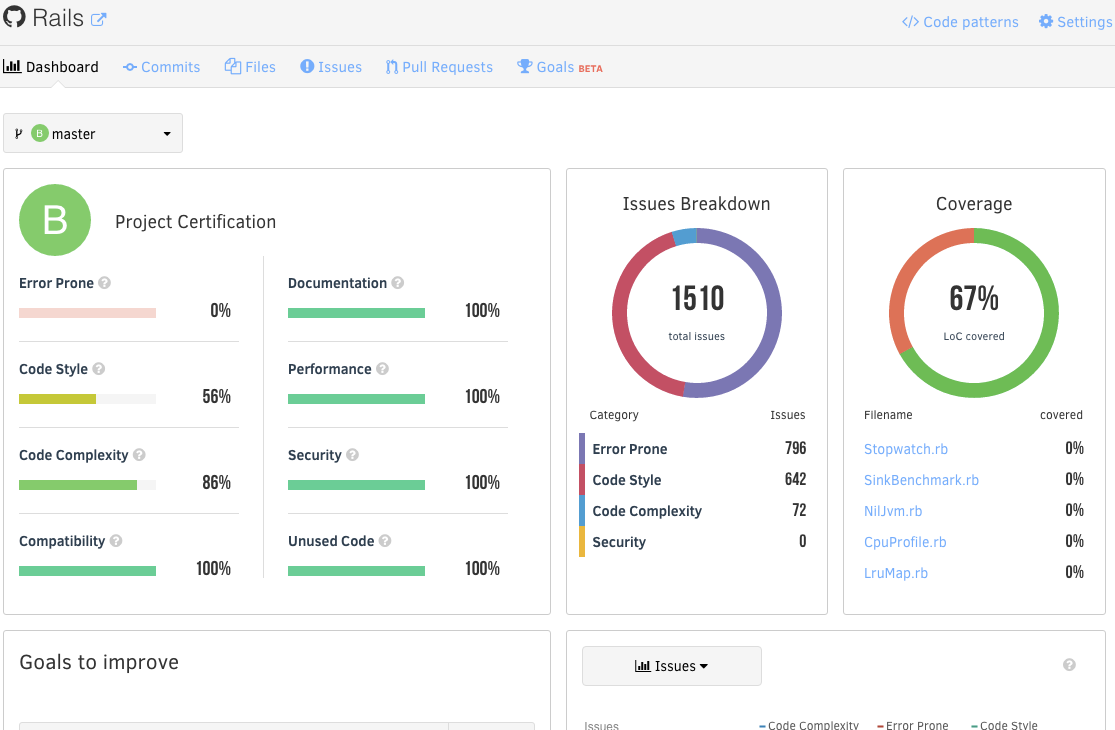This screenshot has height=730, width=1115.
Task: Click the blue Code Complexity legend swatch
Action: coord(582,510)
